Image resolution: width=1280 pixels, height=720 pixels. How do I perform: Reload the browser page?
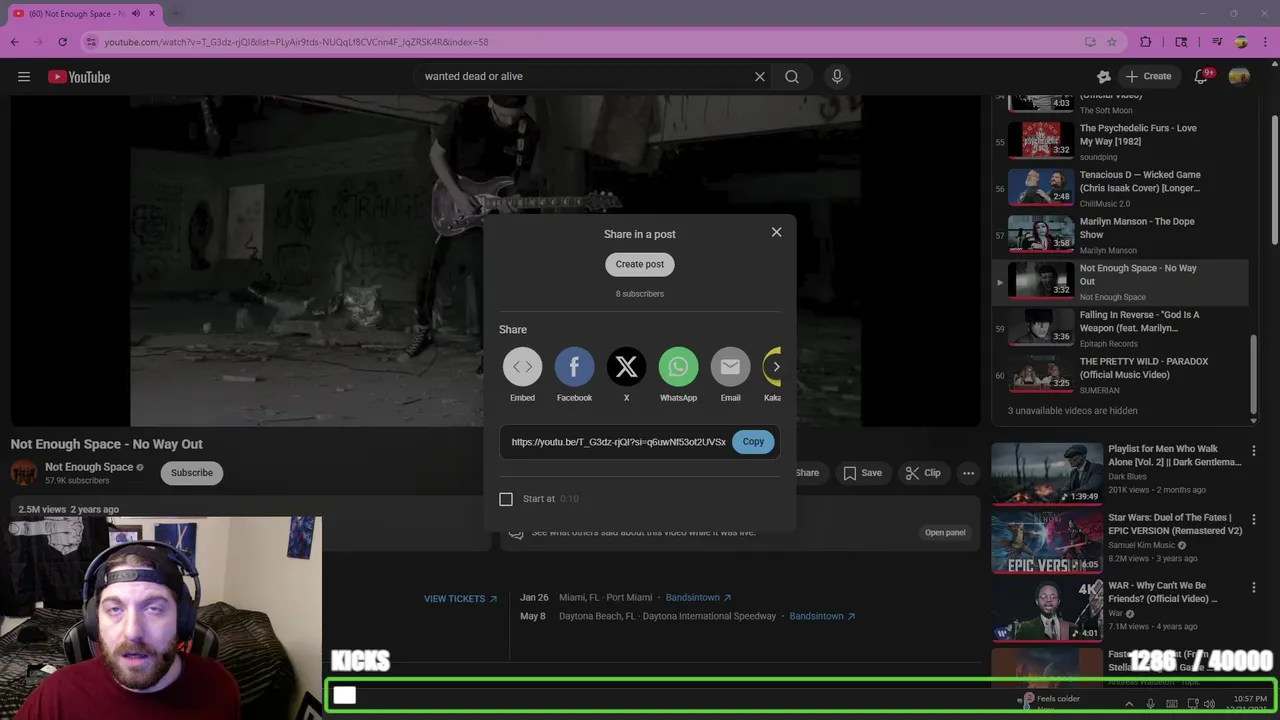(x=63, y=42)
